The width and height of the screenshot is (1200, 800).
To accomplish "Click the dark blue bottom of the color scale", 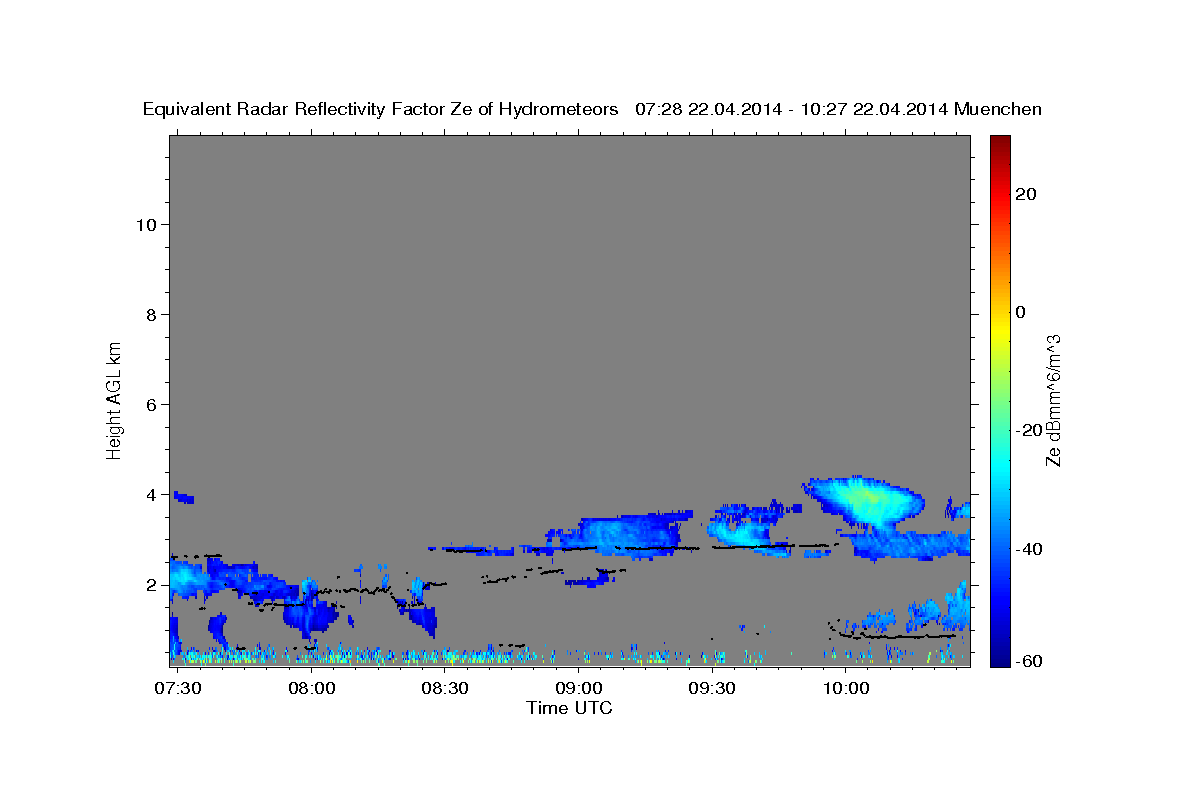I will (999, 650).
